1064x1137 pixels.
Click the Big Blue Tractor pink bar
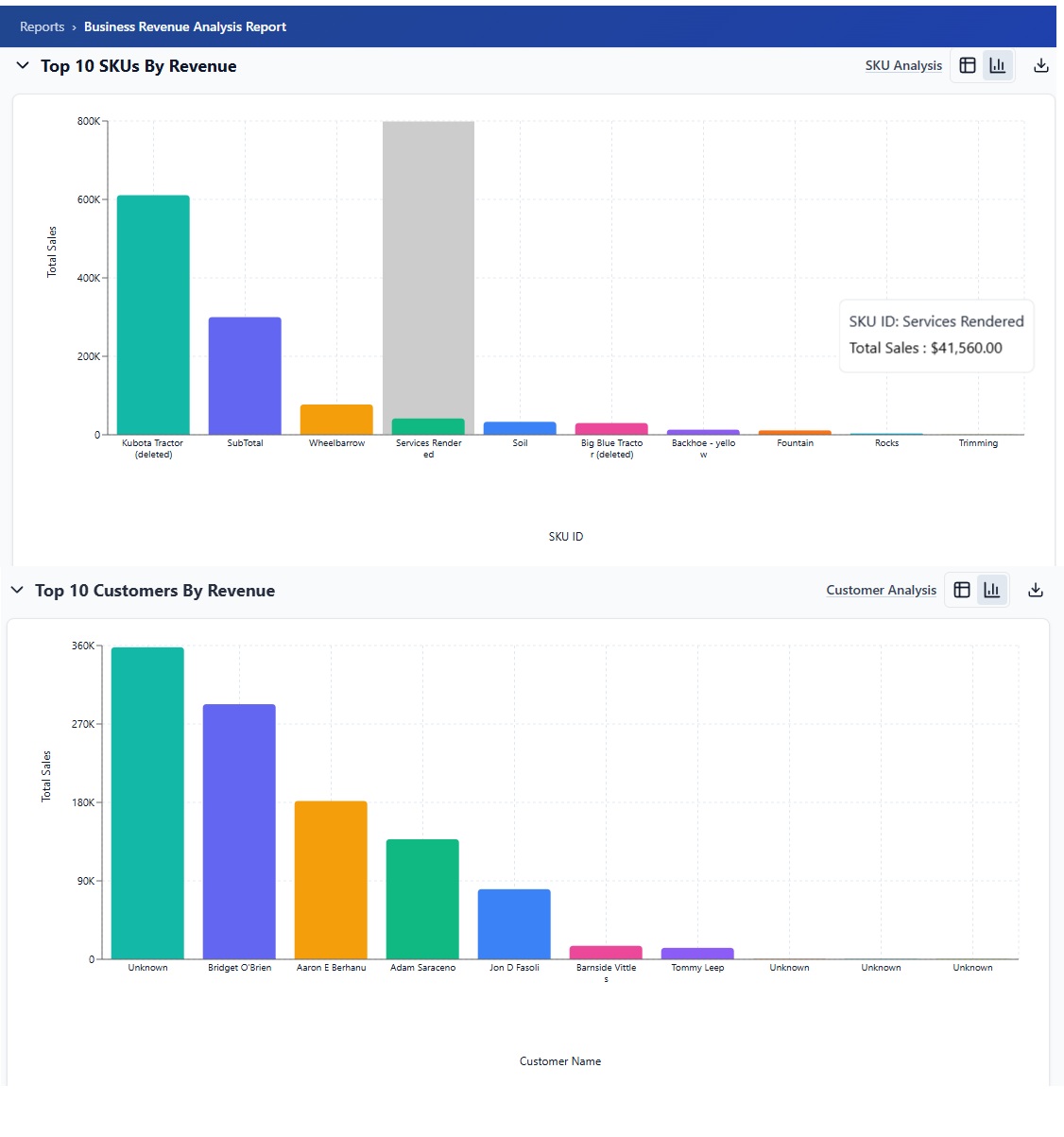click(x=611, y=429)
